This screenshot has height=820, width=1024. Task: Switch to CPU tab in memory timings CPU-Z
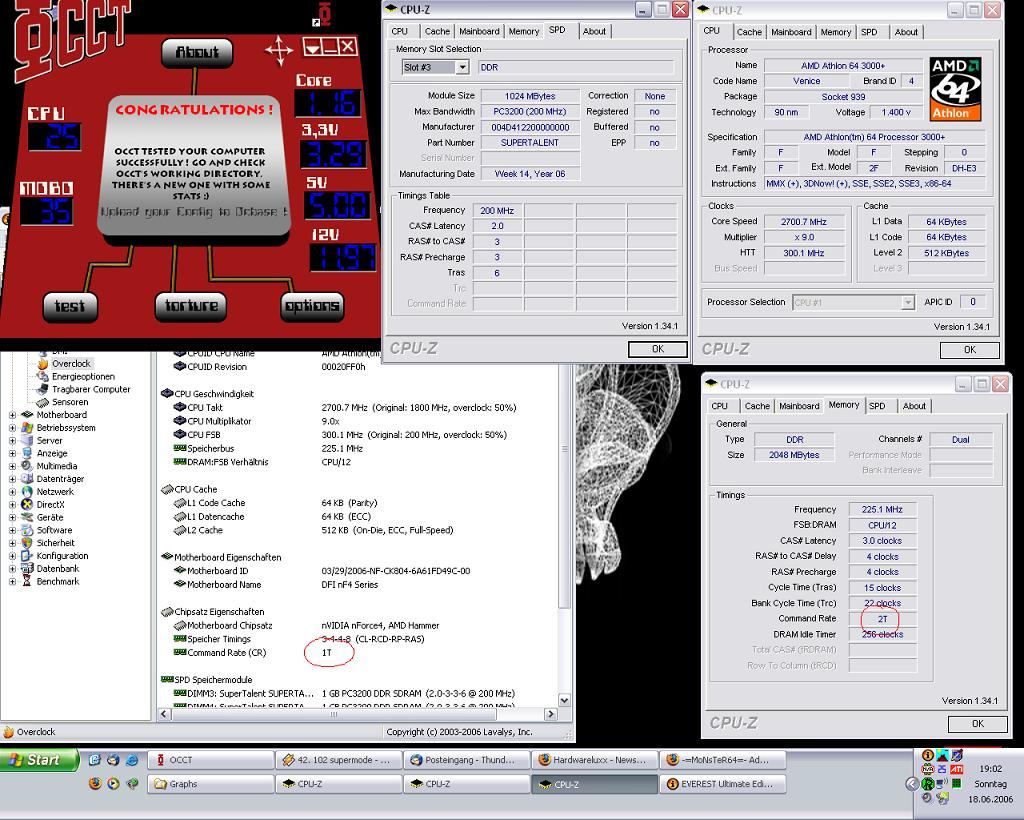(x=719, y=406)
